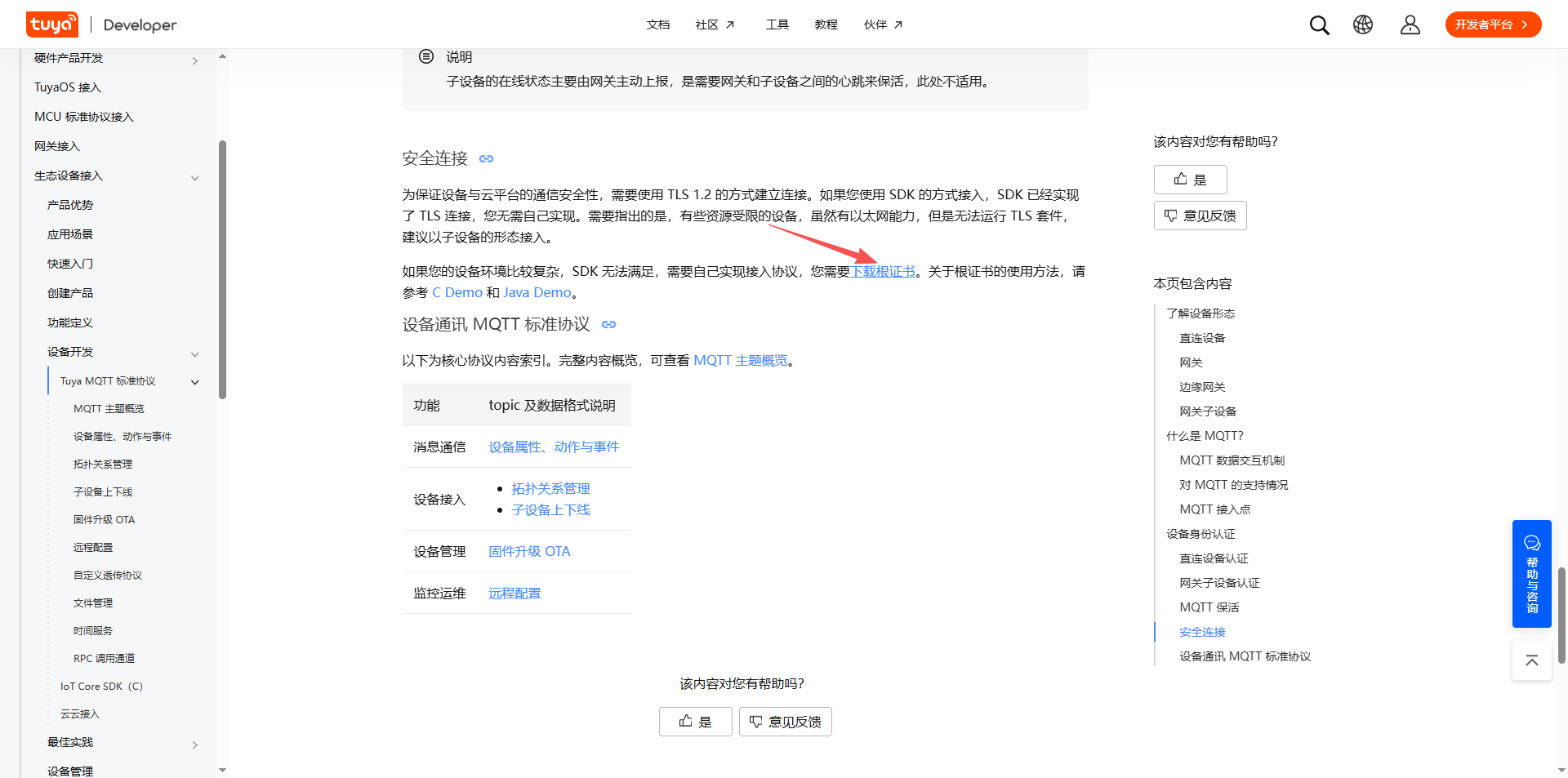Open 拓扑关系管理 in sidebar

click(103, 465)
